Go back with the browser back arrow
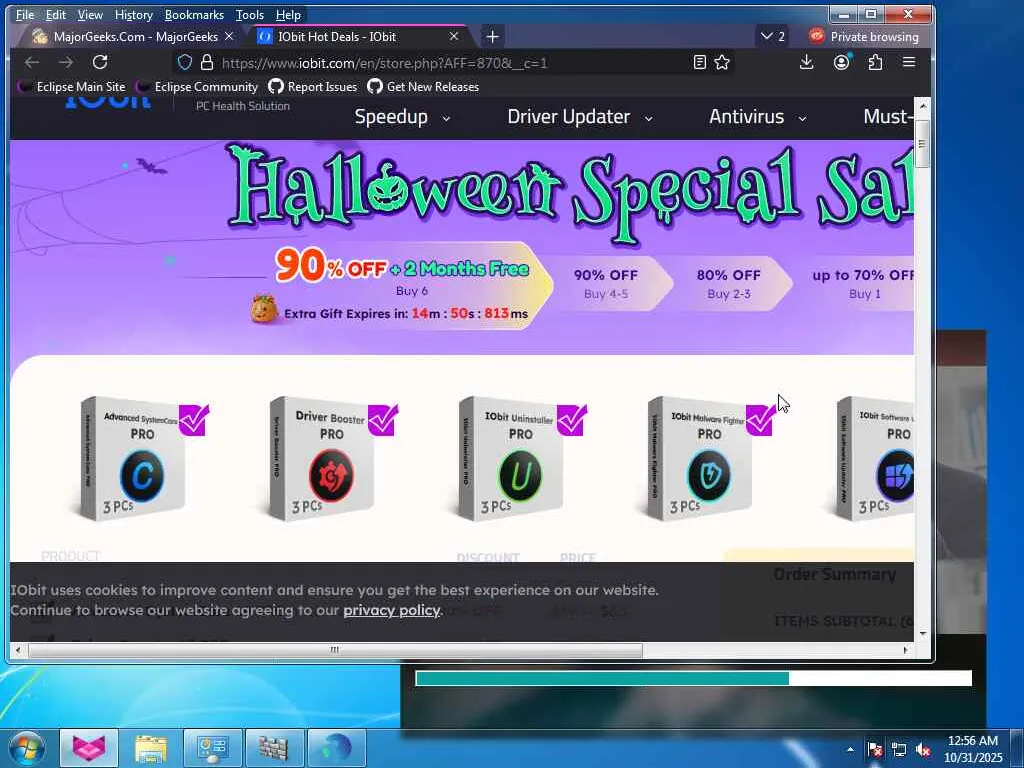The width and height of the screenshot is (1024, 768). (32, 62)
